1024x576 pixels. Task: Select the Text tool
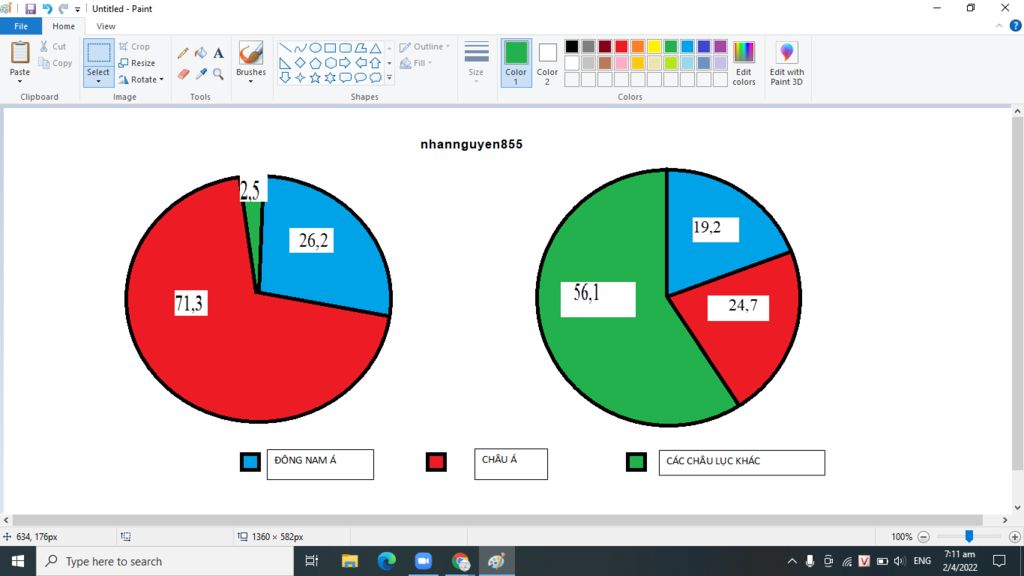[218, 54]
